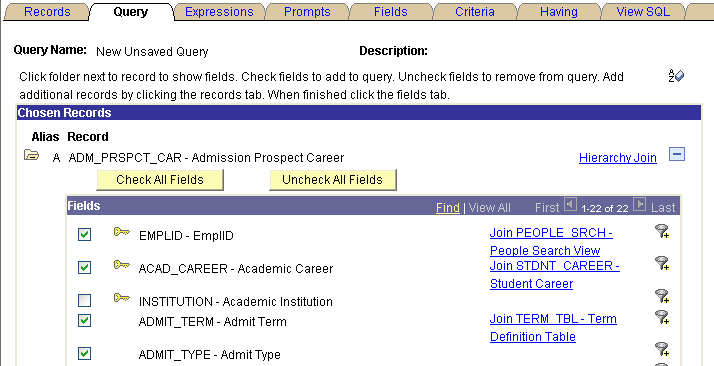Add criteria using ADMIT_TYPE filter icon
The height and width of the screenshot is (366, 714).
pyautogui.click(x=662, y=349)
